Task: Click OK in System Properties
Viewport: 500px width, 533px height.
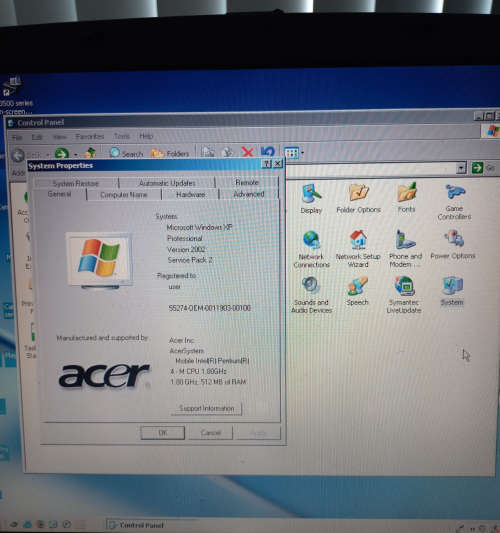Action: pyautogui.click(x=162, y=433)
